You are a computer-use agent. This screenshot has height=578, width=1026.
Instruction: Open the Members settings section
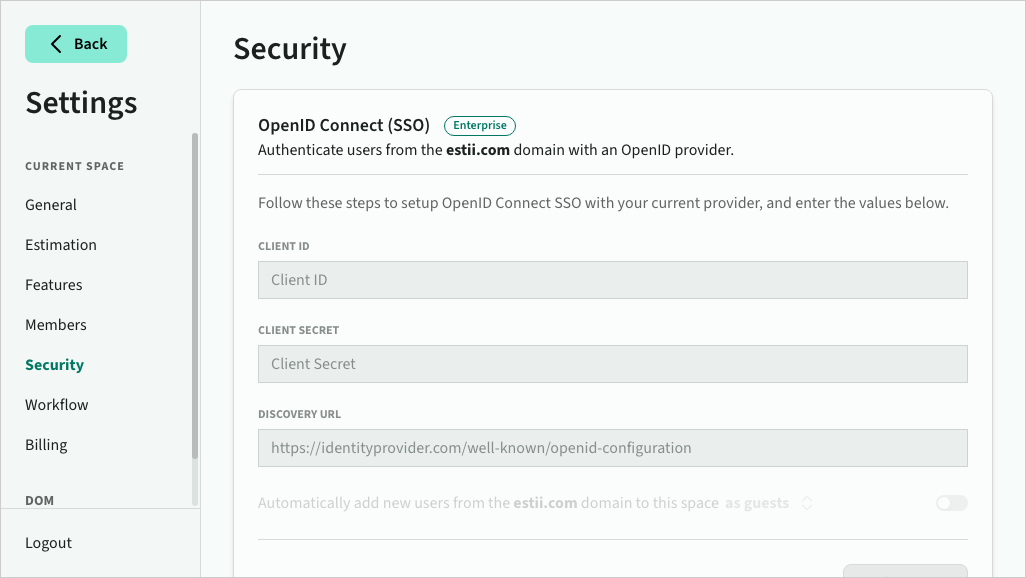(x=56, y=325)
